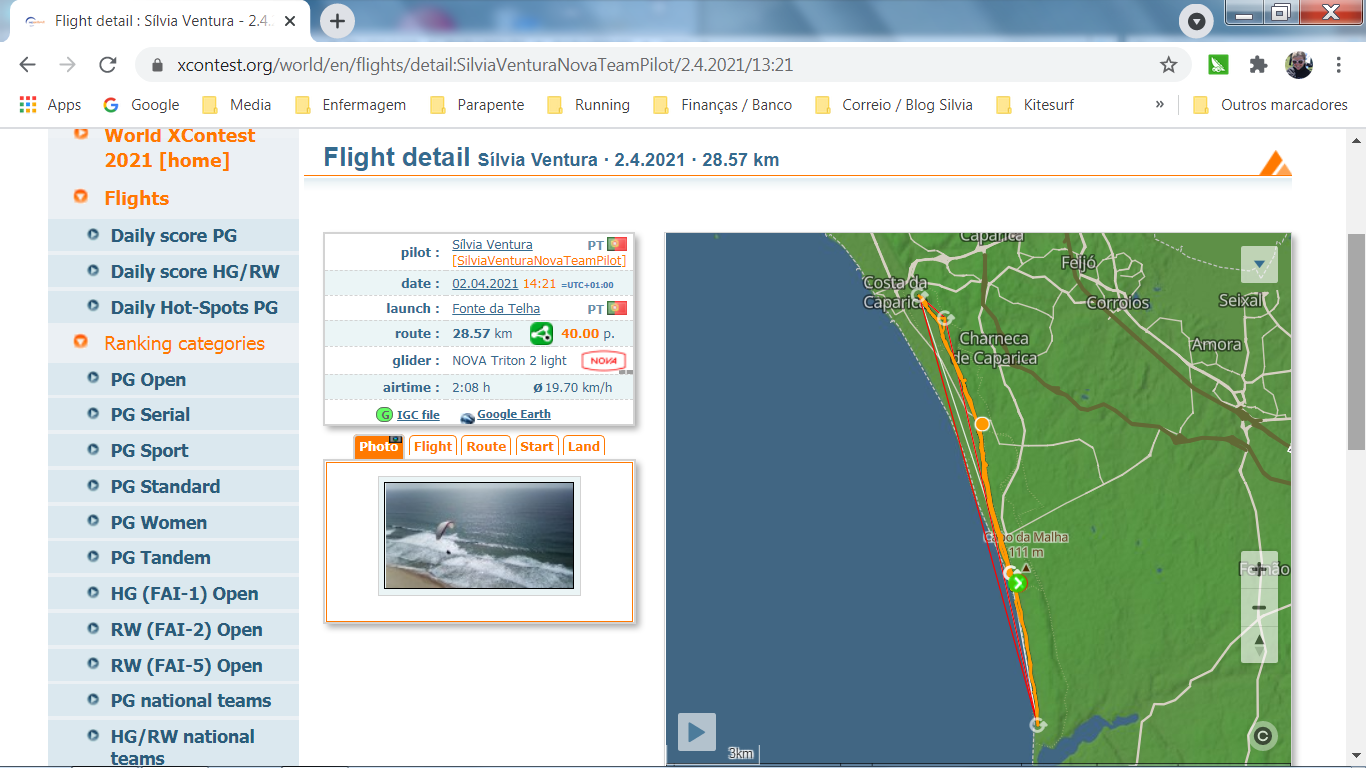Click the map copyright icon
The height and width of the screenshot is (768, 1366).
click(1262, 737)
